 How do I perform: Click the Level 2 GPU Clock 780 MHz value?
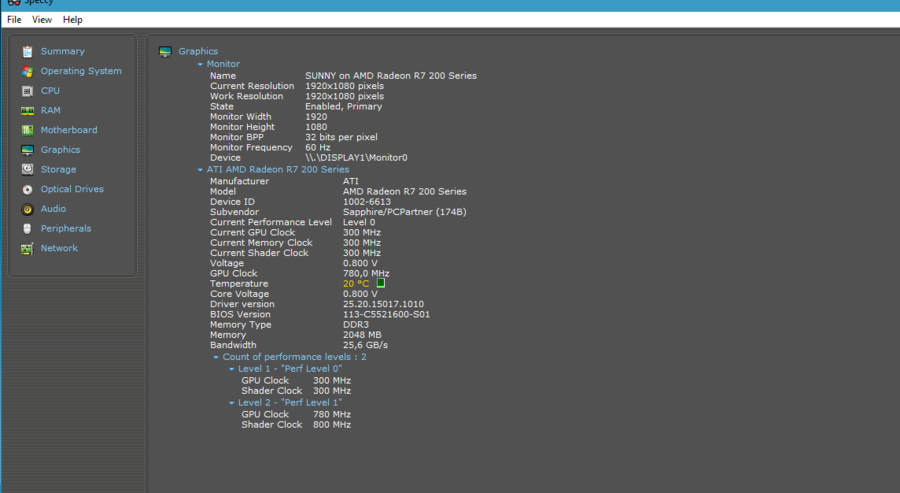click(332, 414)
